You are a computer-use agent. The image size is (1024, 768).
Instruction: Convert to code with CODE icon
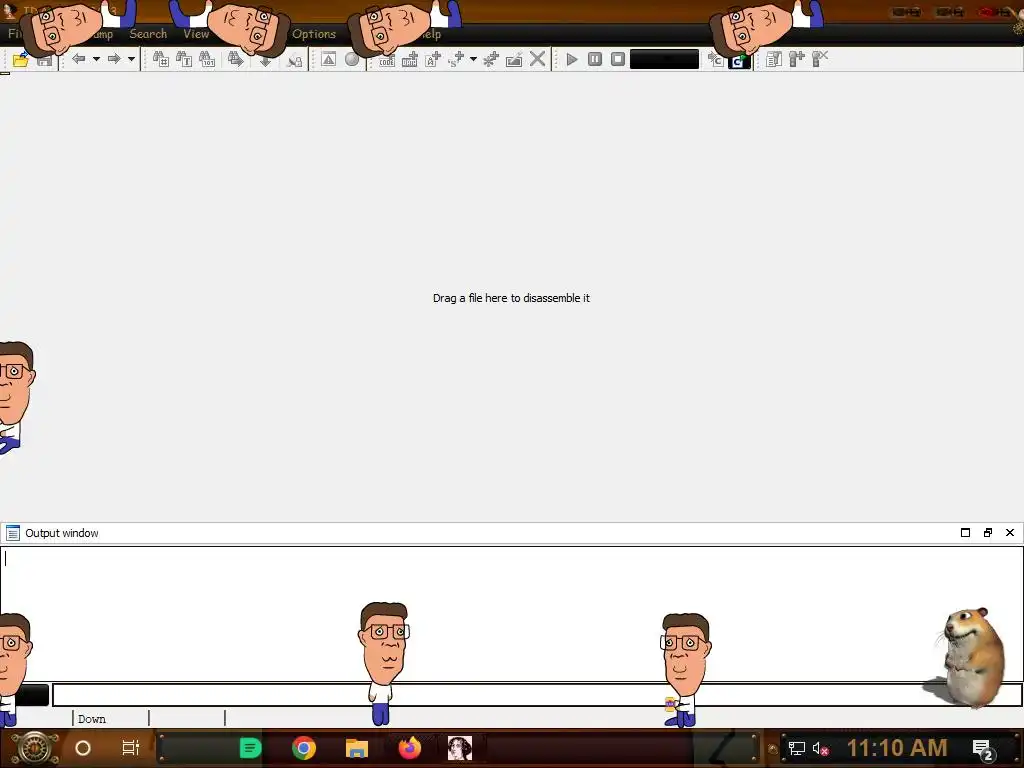coord(387,60)
